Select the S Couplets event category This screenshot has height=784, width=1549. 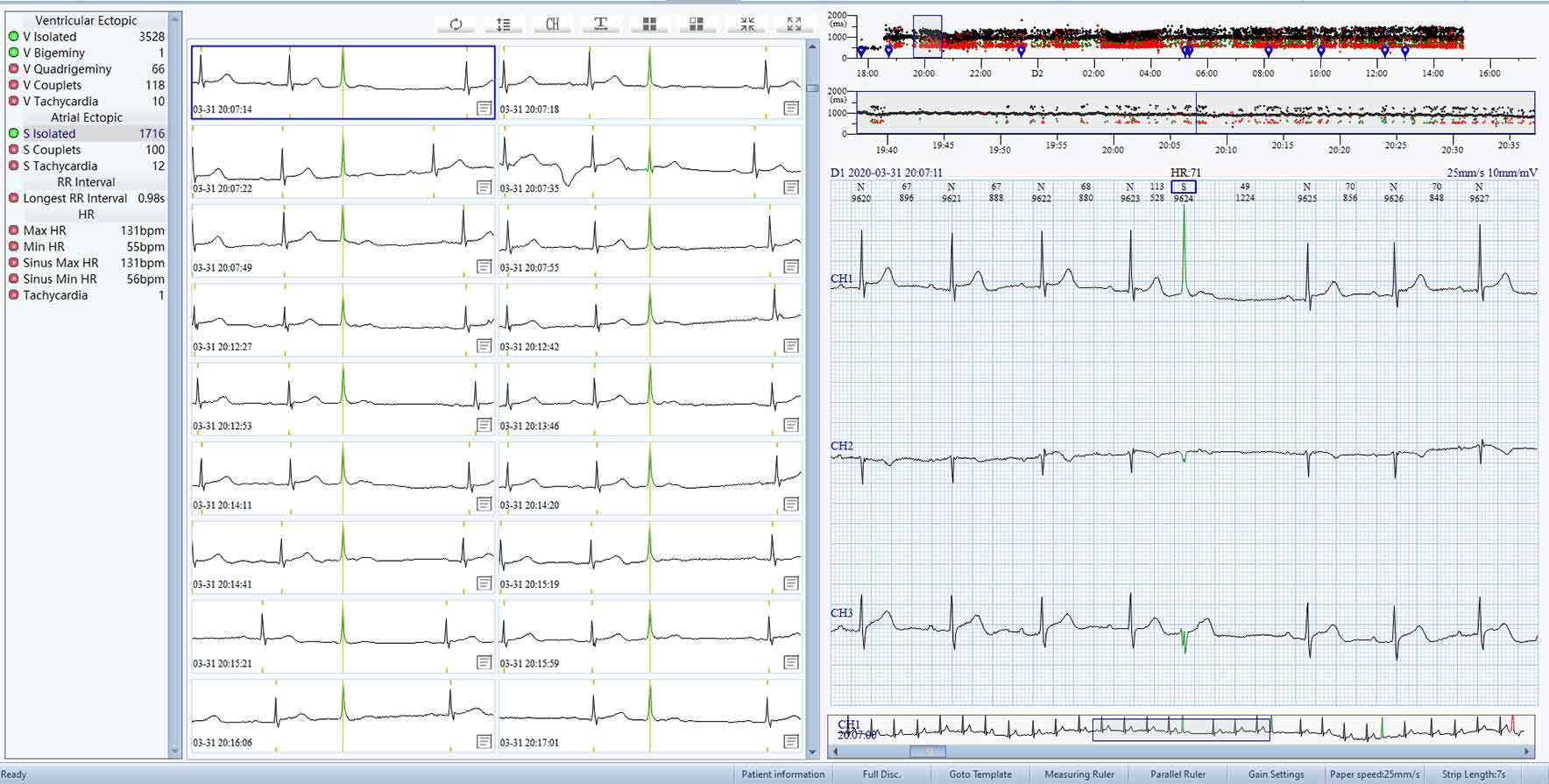(87, 150)
